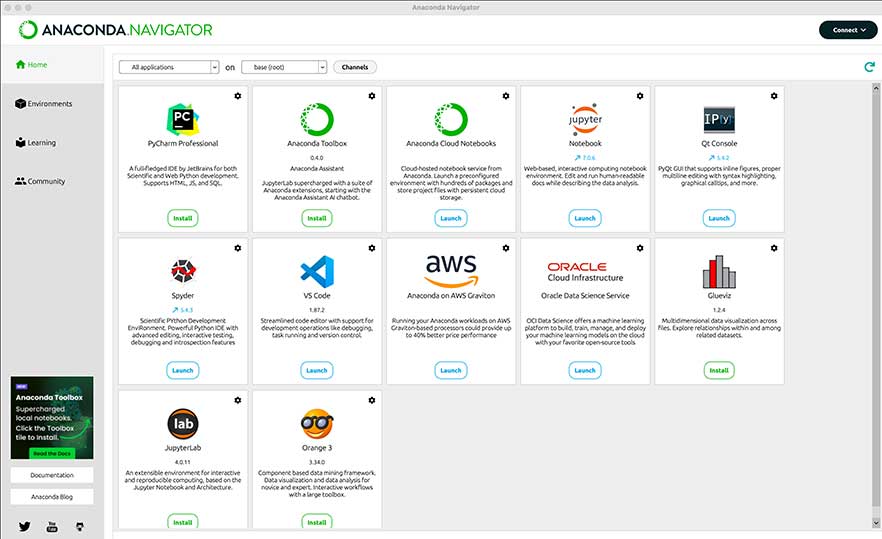Click the GitHub icon in sidebar

point(80,527)
